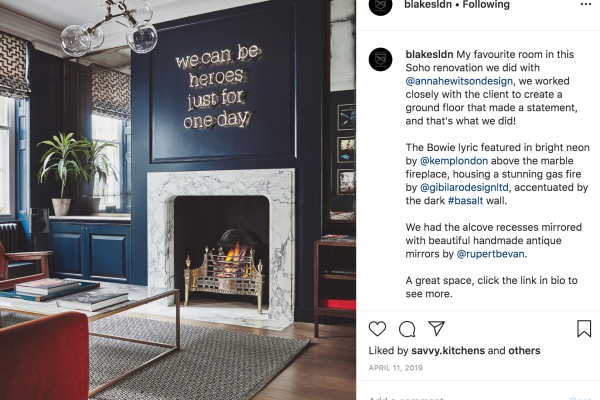Toggle the Following status in header

tap(486, 5)
